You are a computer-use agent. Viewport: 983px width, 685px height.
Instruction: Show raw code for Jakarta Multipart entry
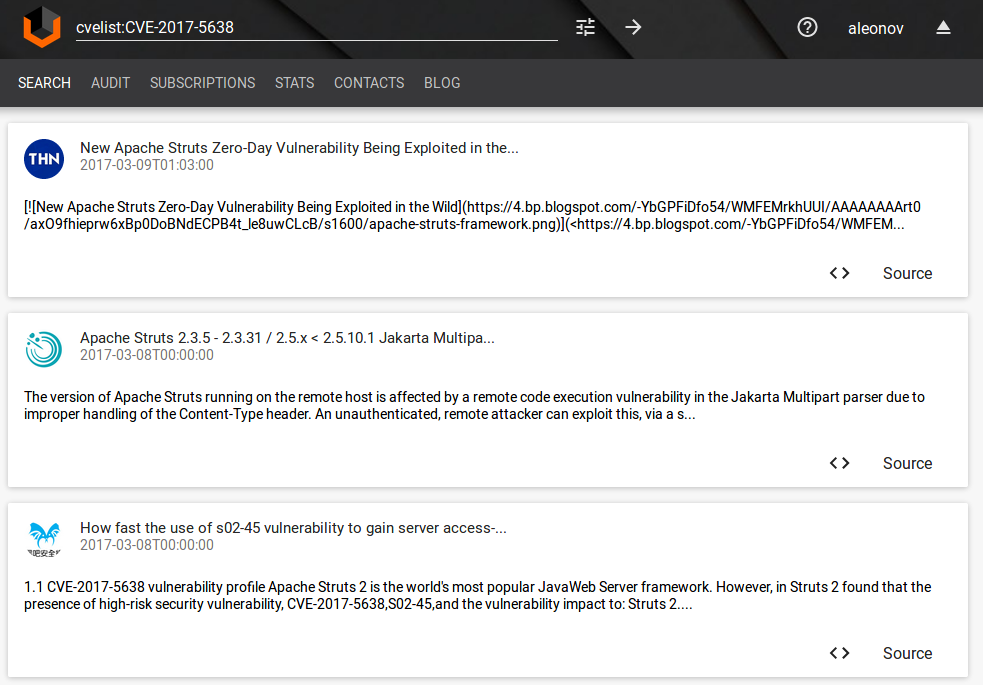[x=839, y=463]
